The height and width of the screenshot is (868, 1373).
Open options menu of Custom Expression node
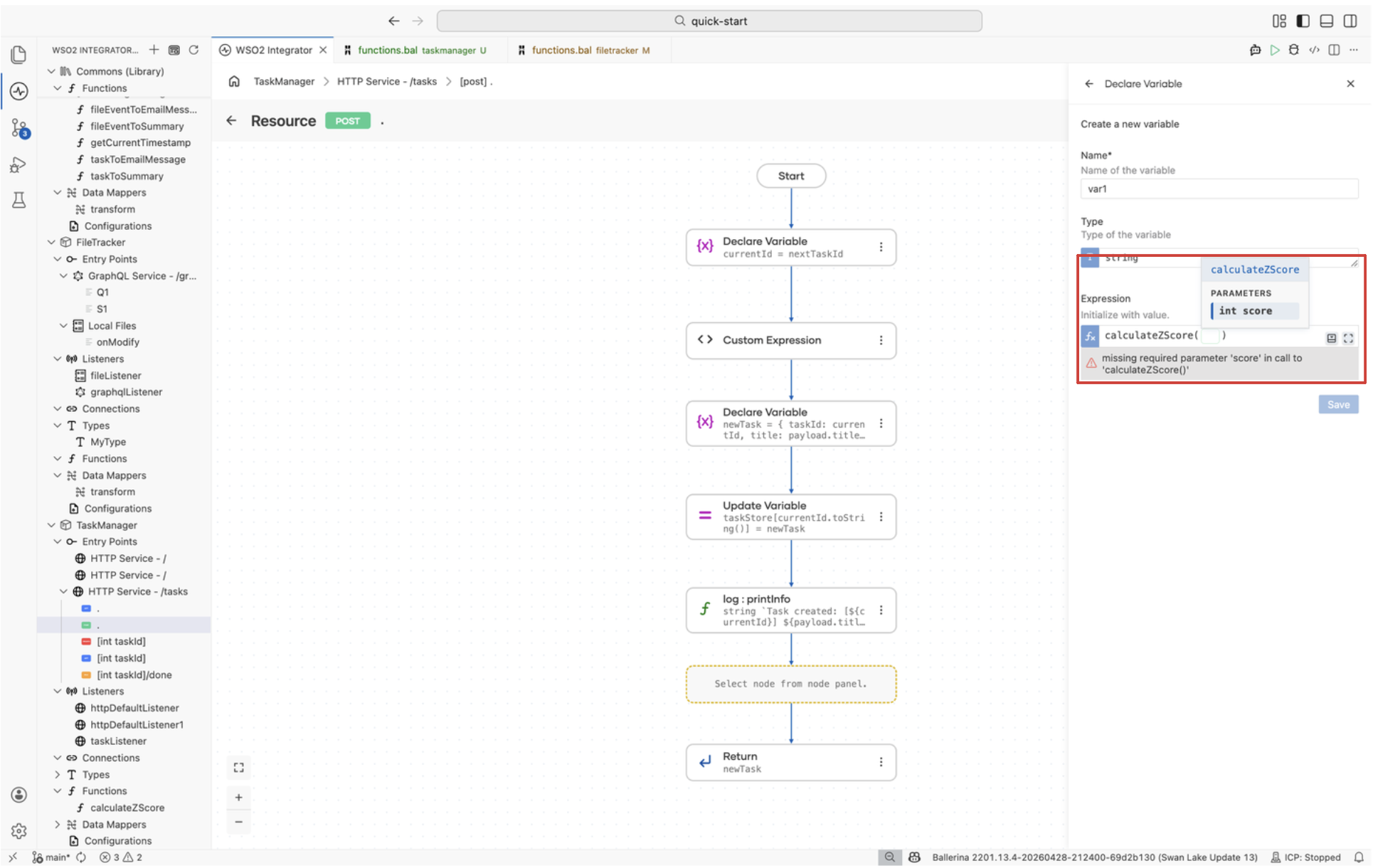(x=881, y=340)
